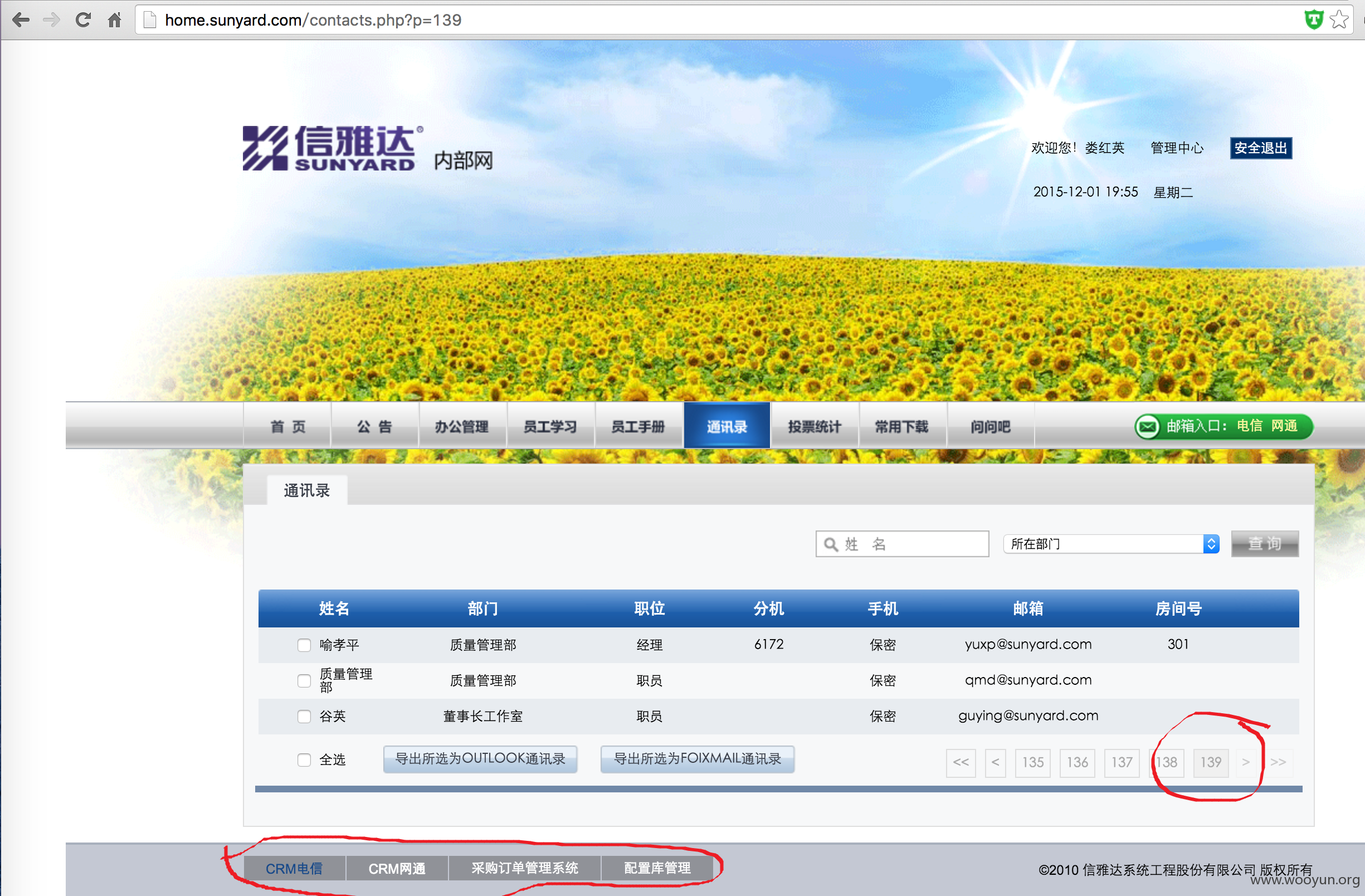Screen dimensions: 1365x896
Task: Click the 职位 column header
Action: click(649, 608)
